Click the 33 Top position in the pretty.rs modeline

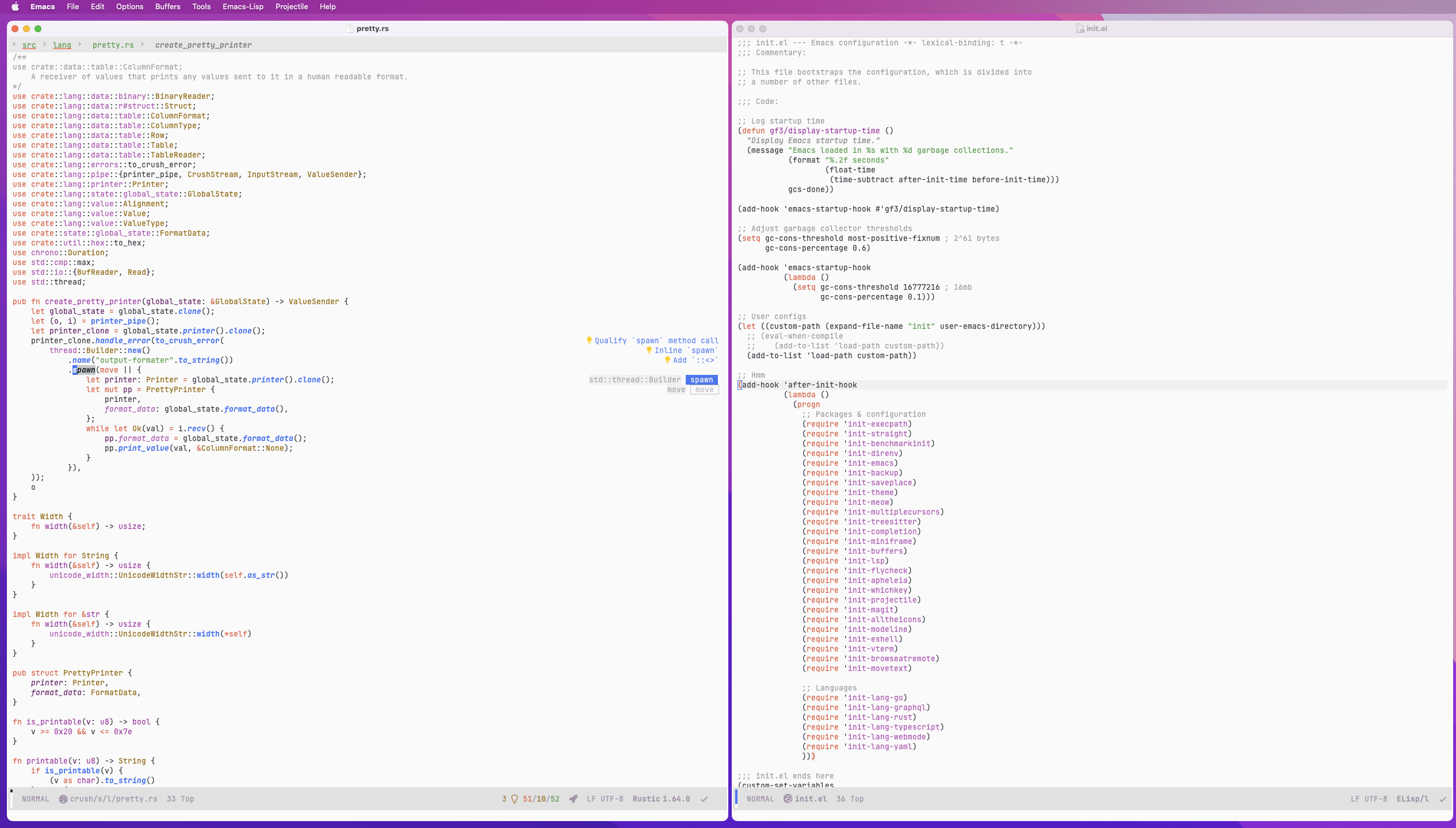[180, 799]
